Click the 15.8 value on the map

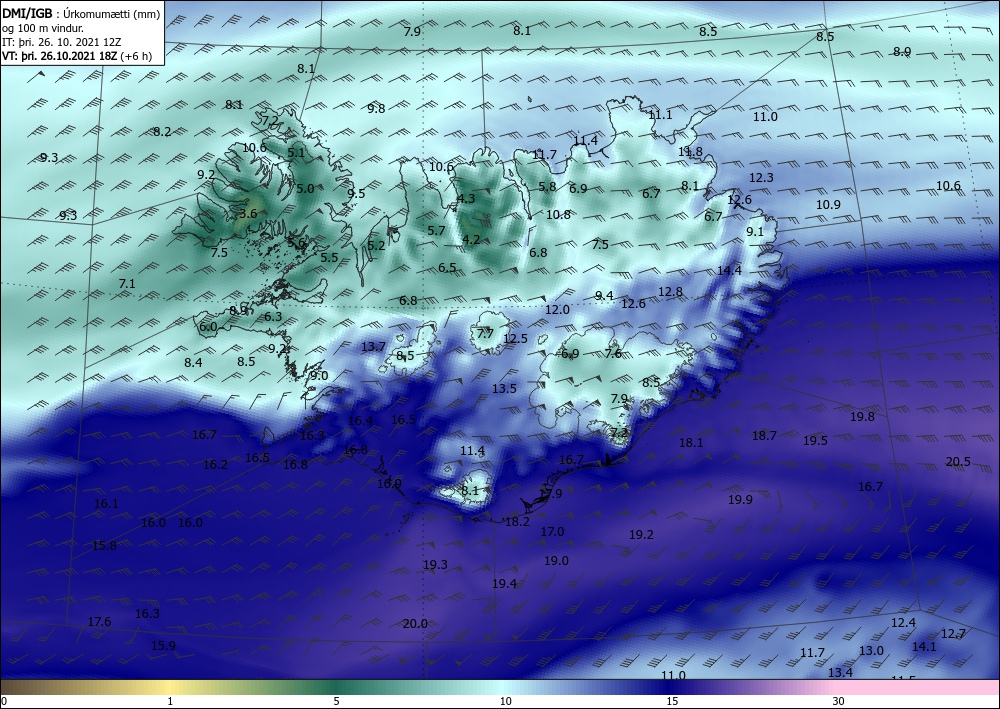[105, 546]
